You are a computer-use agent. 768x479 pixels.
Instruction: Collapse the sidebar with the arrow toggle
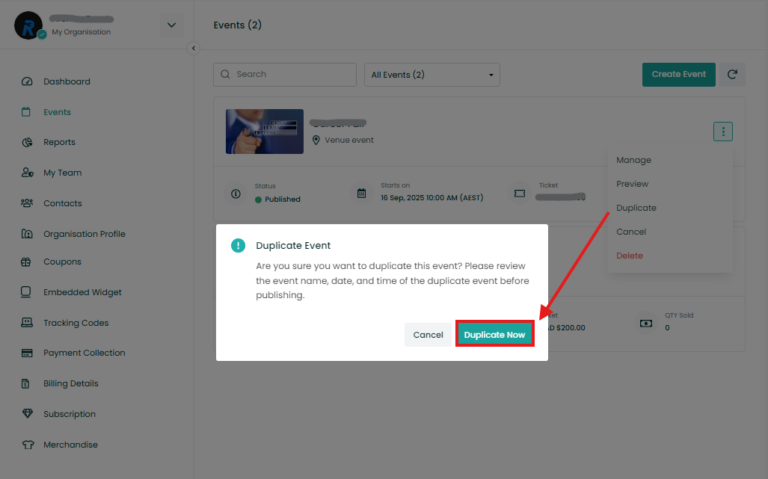pos(193,48)
